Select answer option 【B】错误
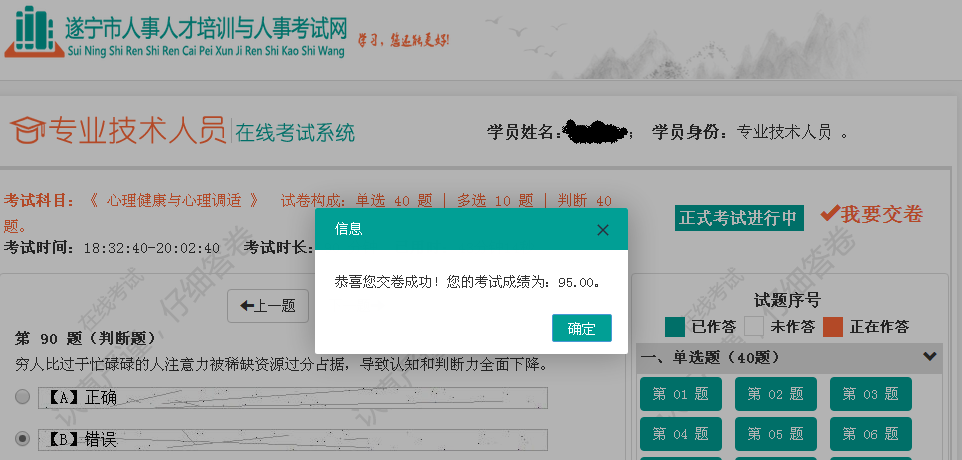962x460 pixels. (x=22, y=438)
